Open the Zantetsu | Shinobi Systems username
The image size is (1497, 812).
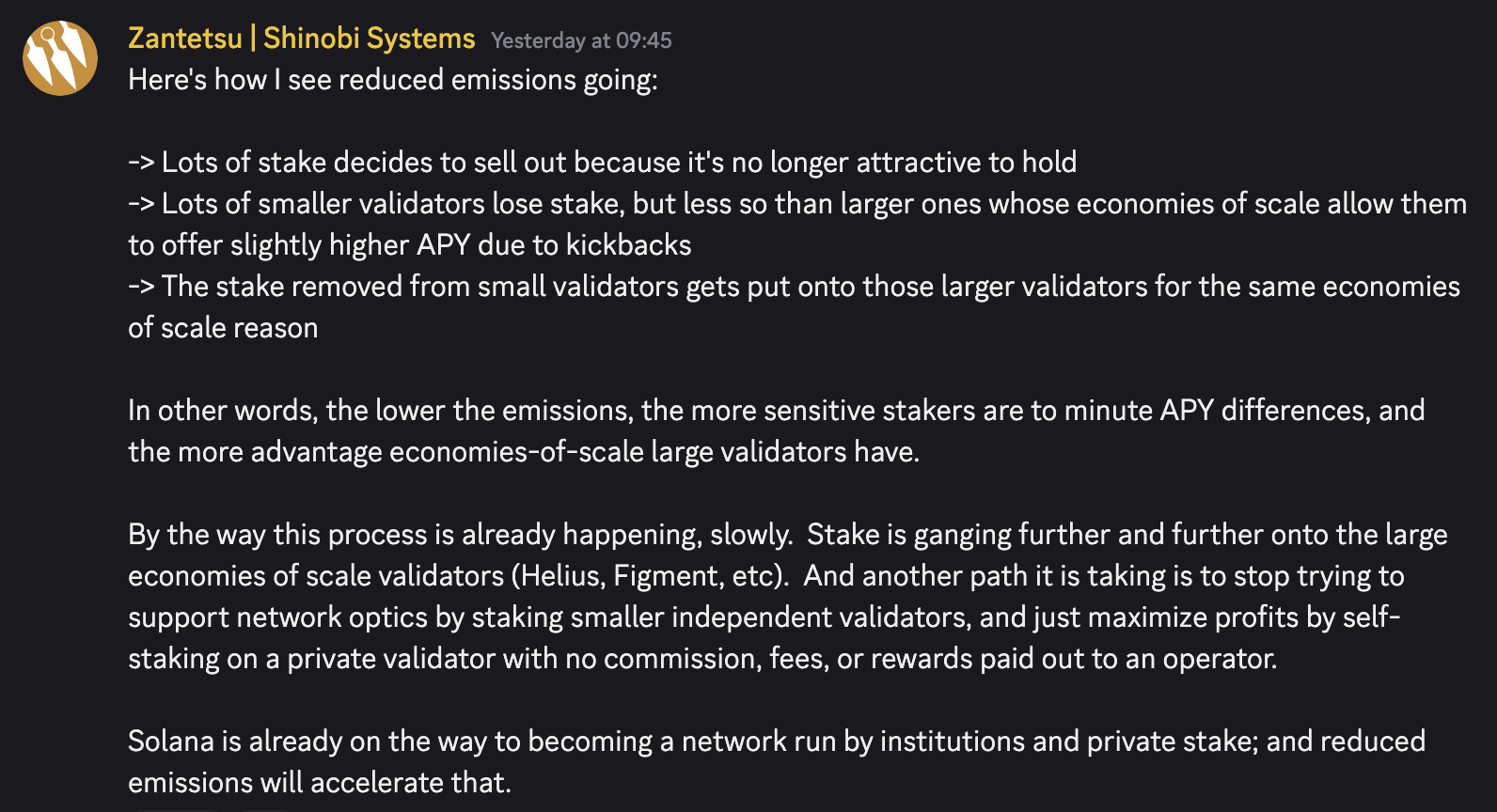point(301,39)
